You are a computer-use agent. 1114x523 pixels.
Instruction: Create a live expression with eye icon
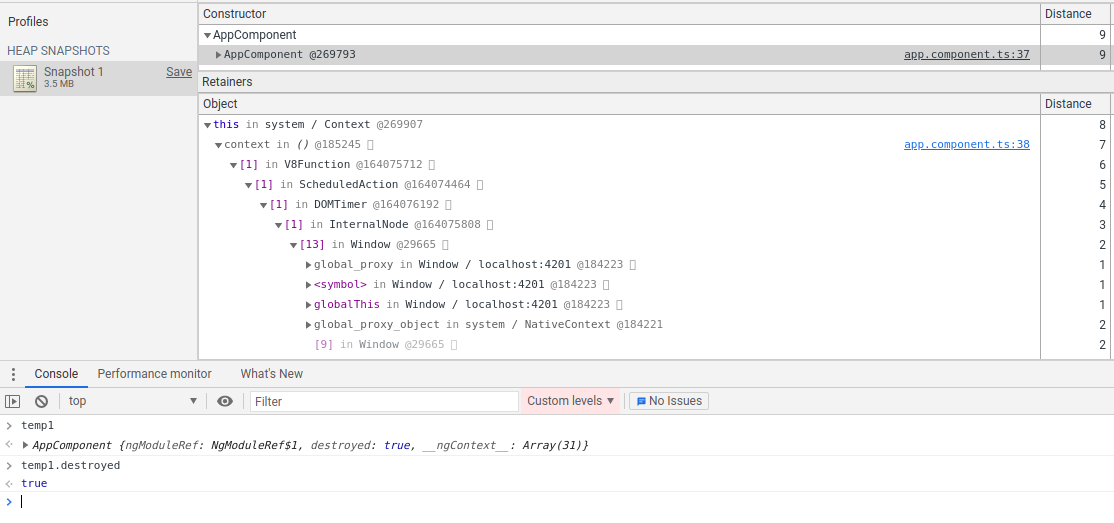click(225, 401)
